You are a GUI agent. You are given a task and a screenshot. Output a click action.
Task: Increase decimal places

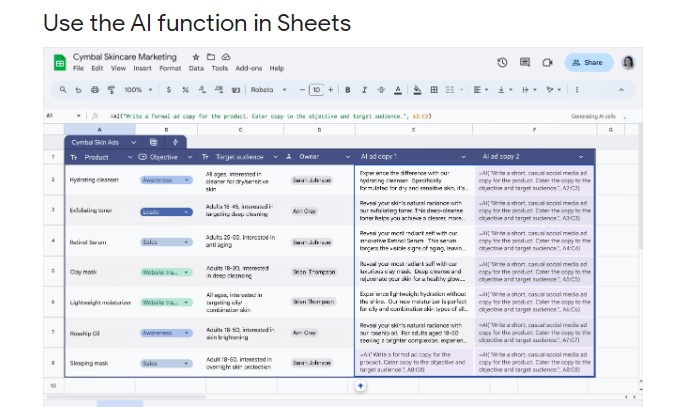[219, 90]
